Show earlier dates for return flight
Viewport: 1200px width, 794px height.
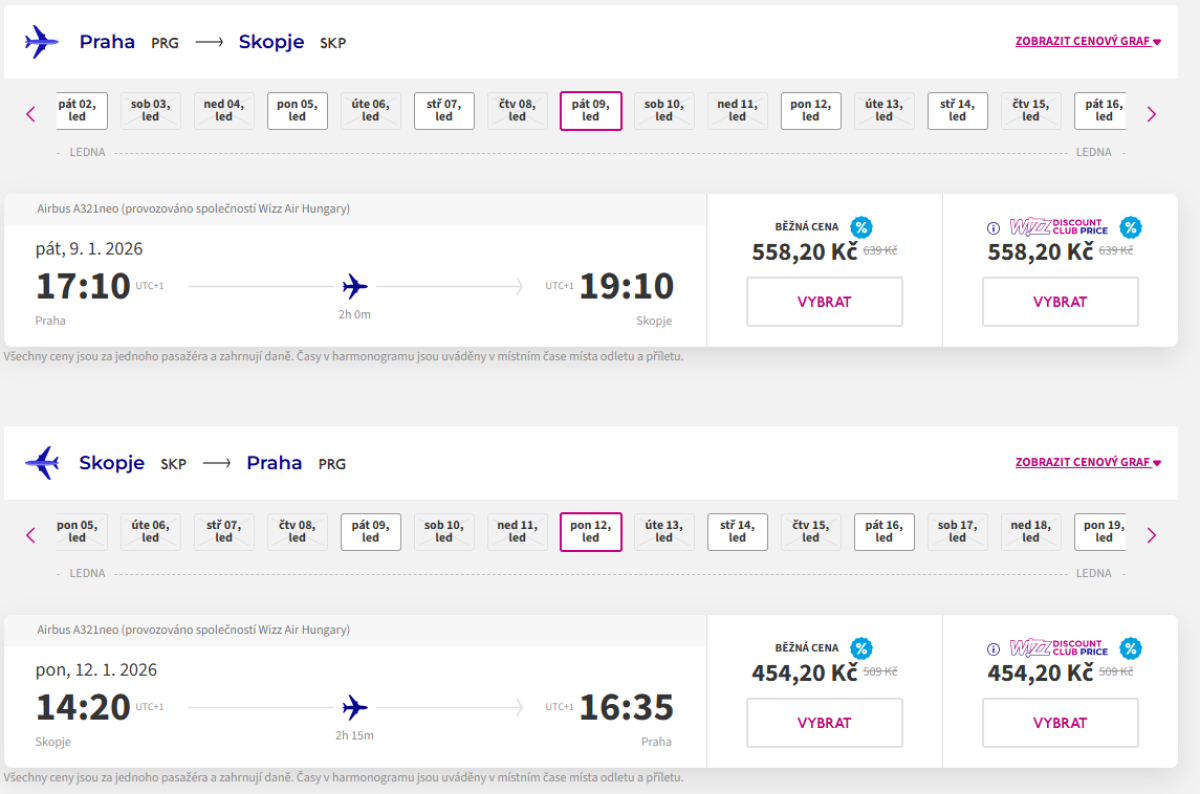(30, 535)
